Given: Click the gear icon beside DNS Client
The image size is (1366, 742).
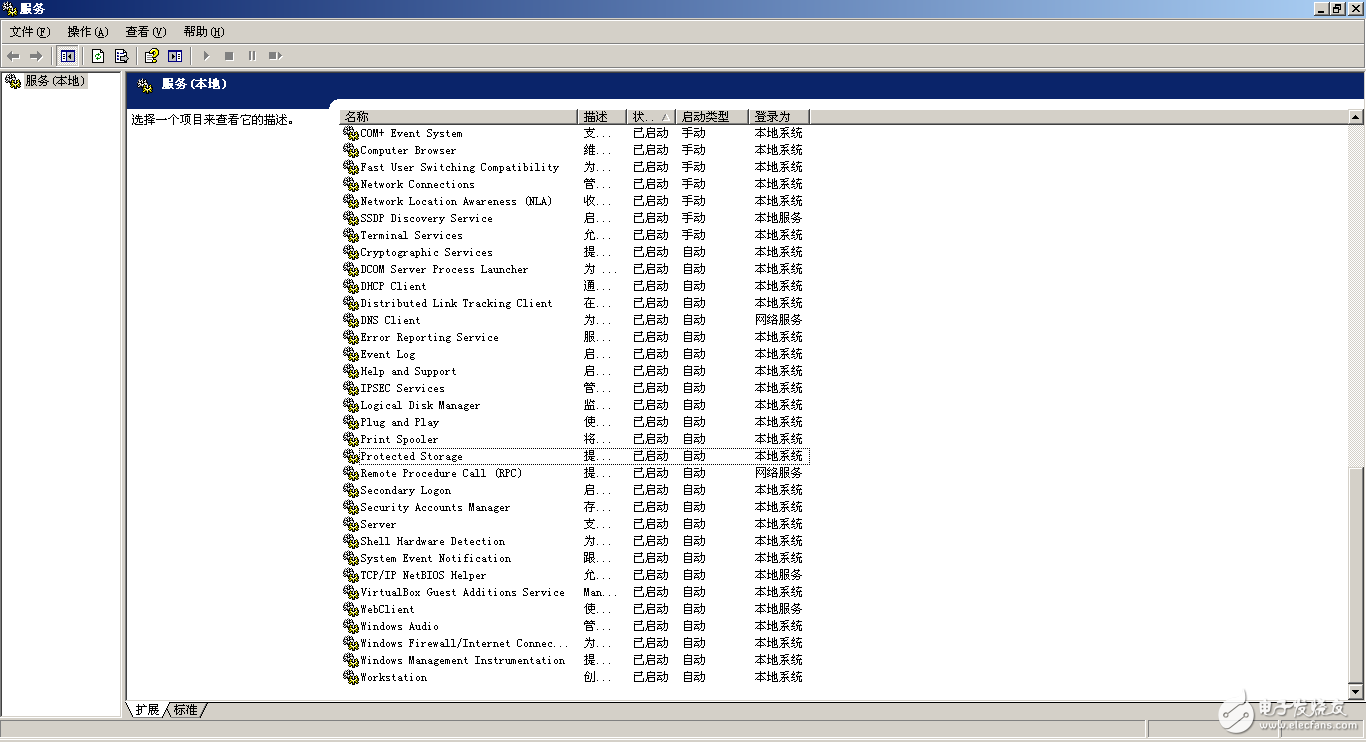Looking at the screenshot, I should [350, 320].
